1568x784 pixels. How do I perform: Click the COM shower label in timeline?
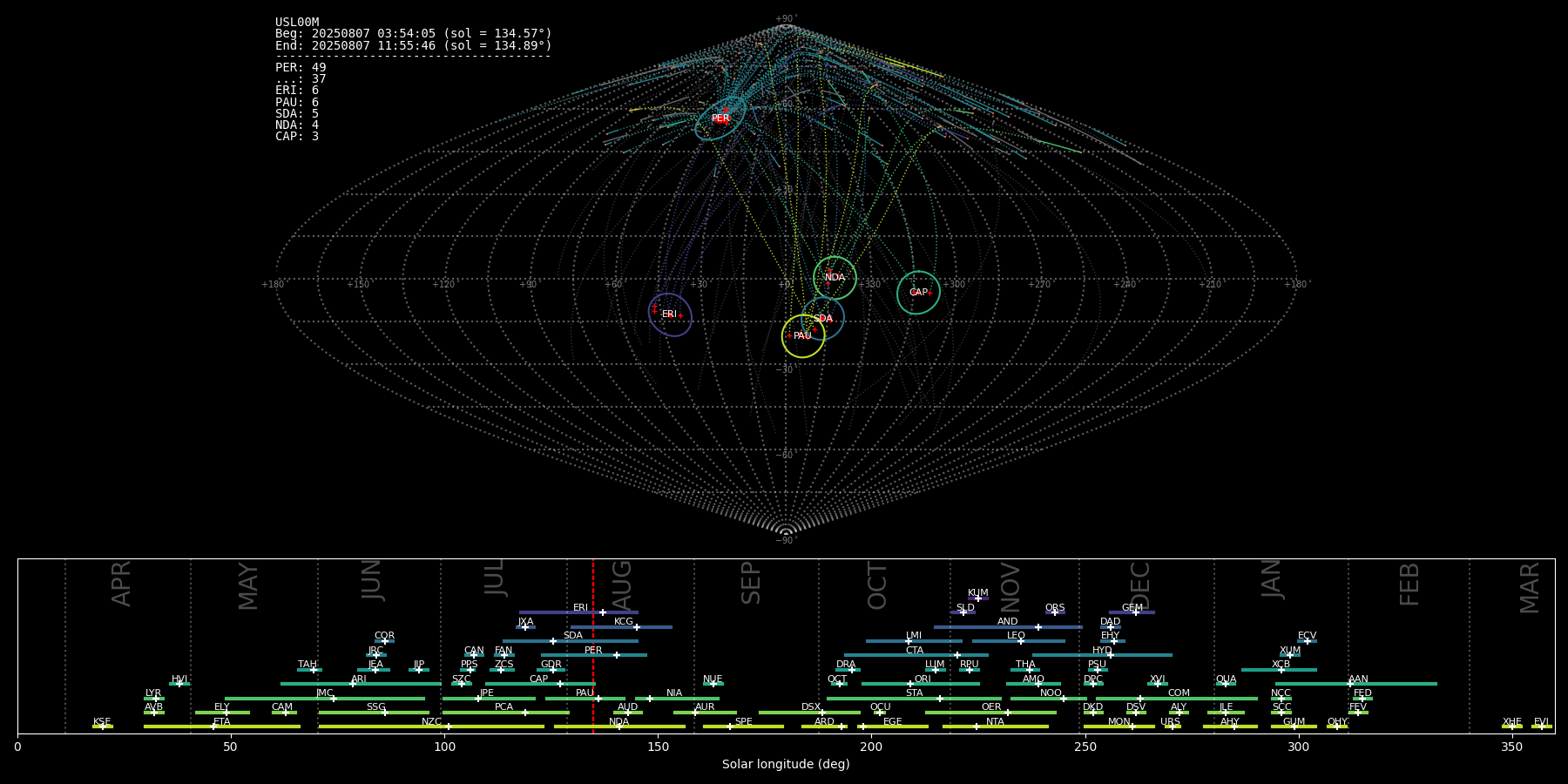[1179, 693]
